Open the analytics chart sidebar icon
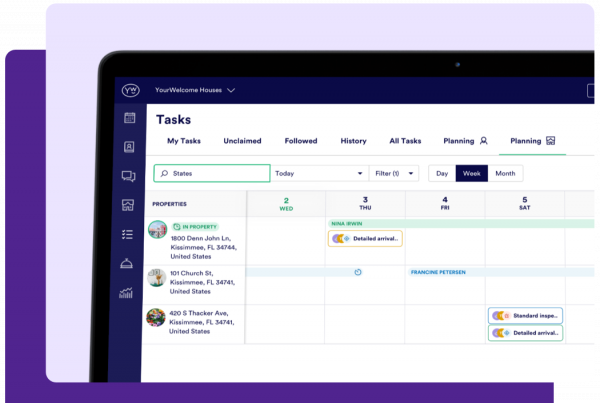600x403 pixels. point(127,293)
